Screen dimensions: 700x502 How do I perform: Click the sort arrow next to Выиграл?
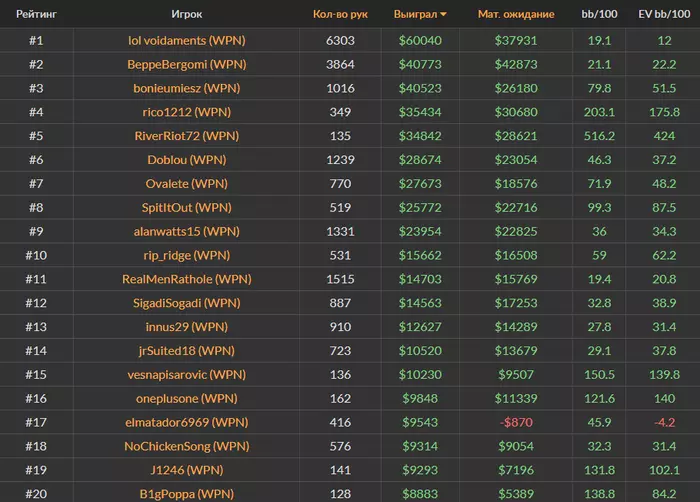coord(444,15)
